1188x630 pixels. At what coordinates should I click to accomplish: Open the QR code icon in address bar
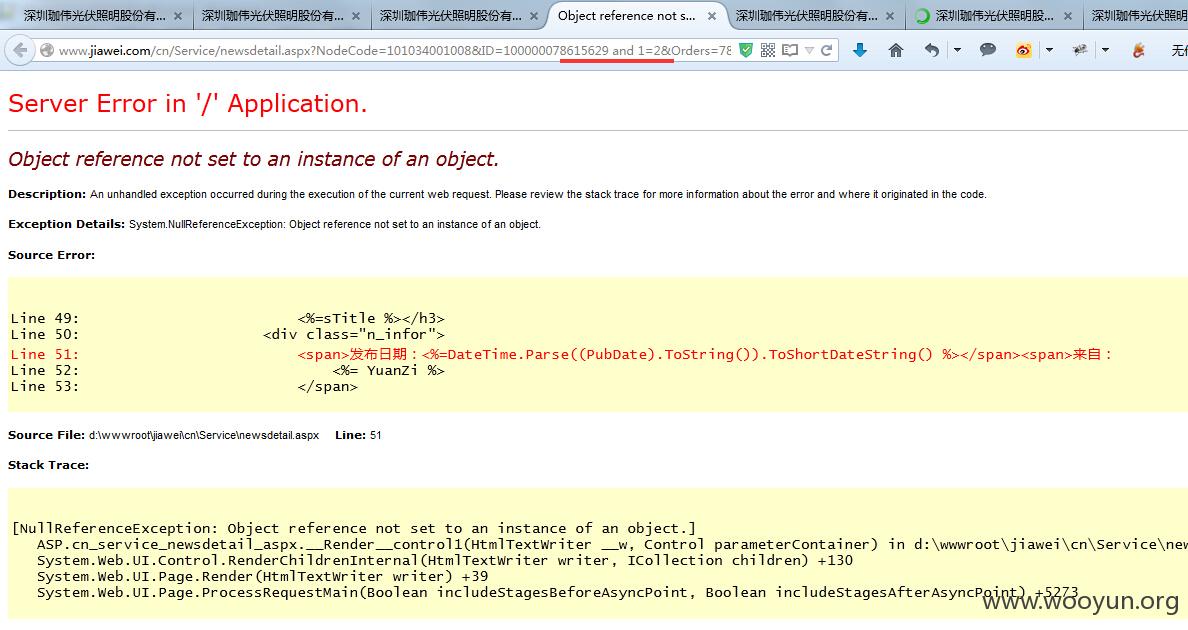[768, 50]
